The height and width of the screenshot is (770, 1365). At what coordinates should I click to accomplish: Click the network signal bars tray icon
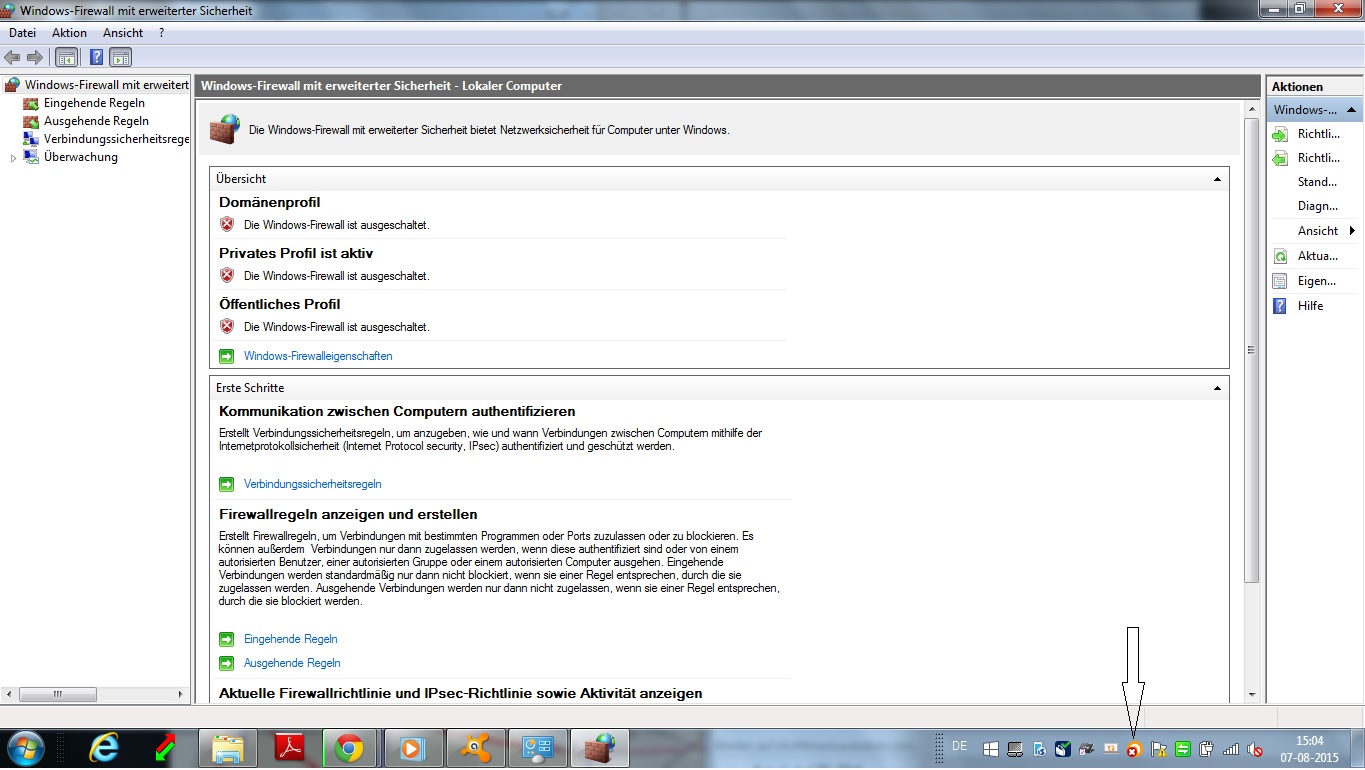[1231, 749]
